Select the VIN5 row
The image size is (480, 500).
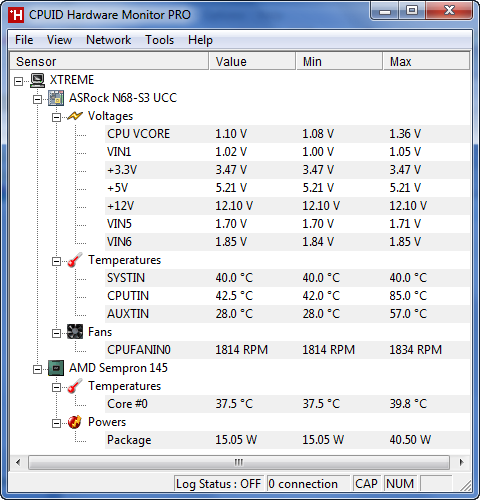point(287,224)
